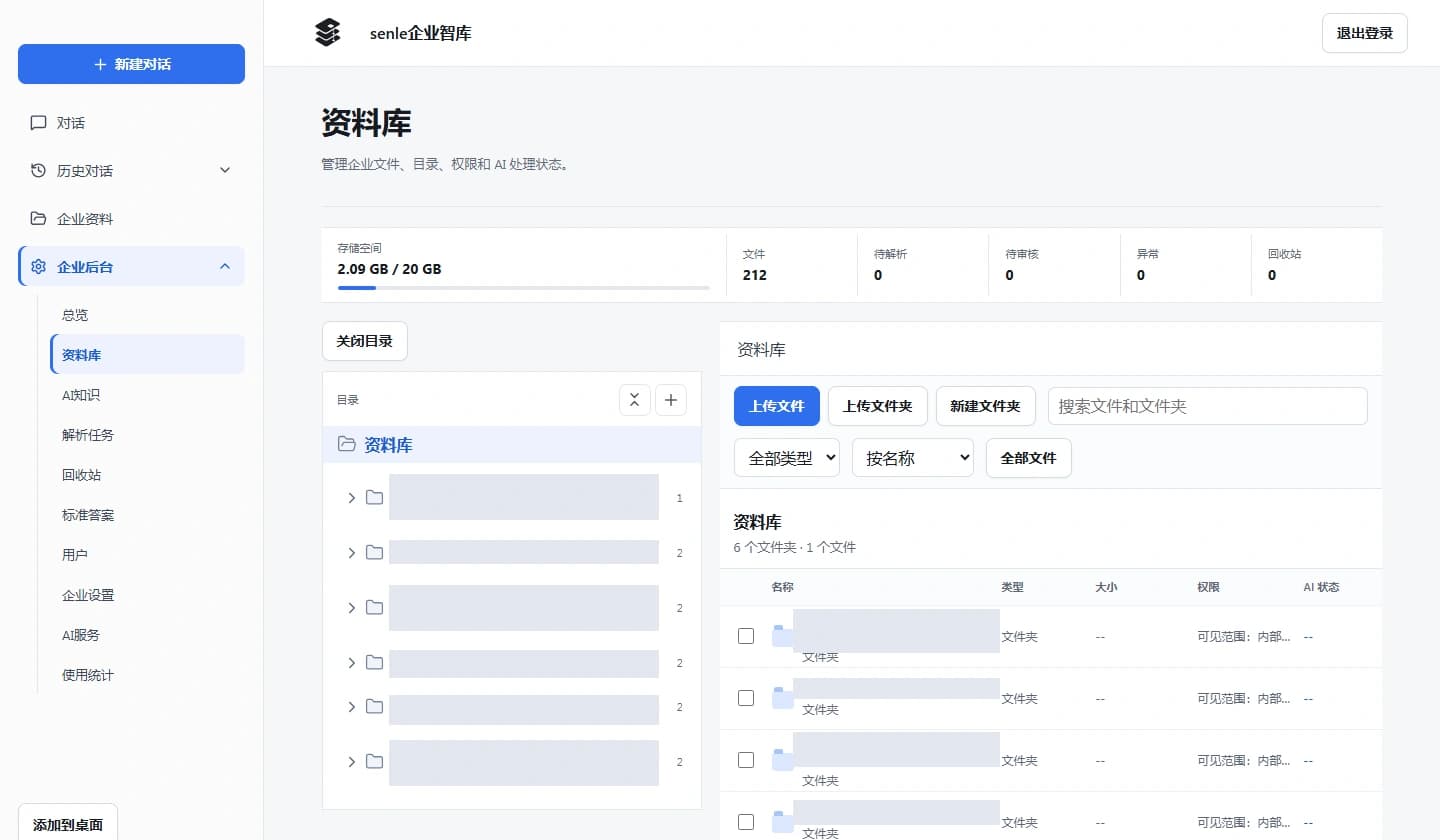Focus the 搜索文件和文件夹 search field
The width and height of the screenshot is (1440, 840).
(x=1208, y=406)
